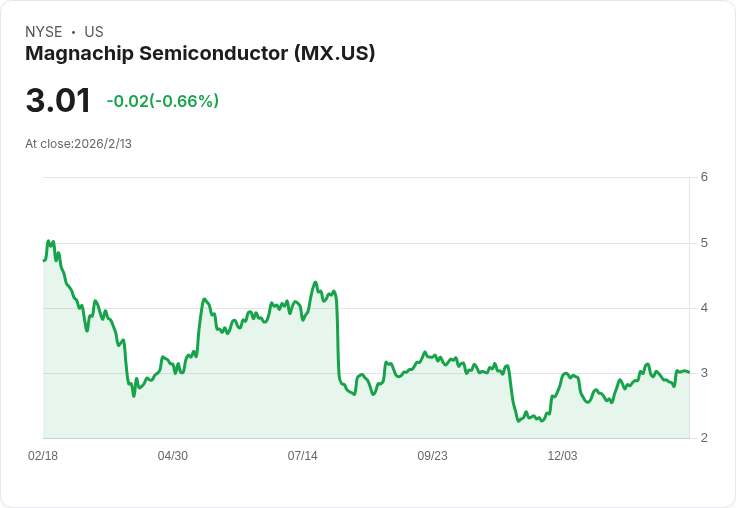Click the 3.01 current price
Viewport: 736px width, 508px height.
pos(58,100)
